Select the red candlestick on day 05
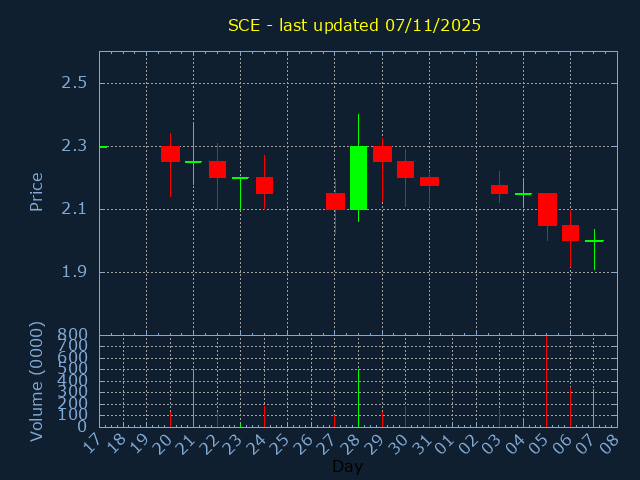Image resolution: width=640 pixels, height=480 pixels. click(547, 209)
